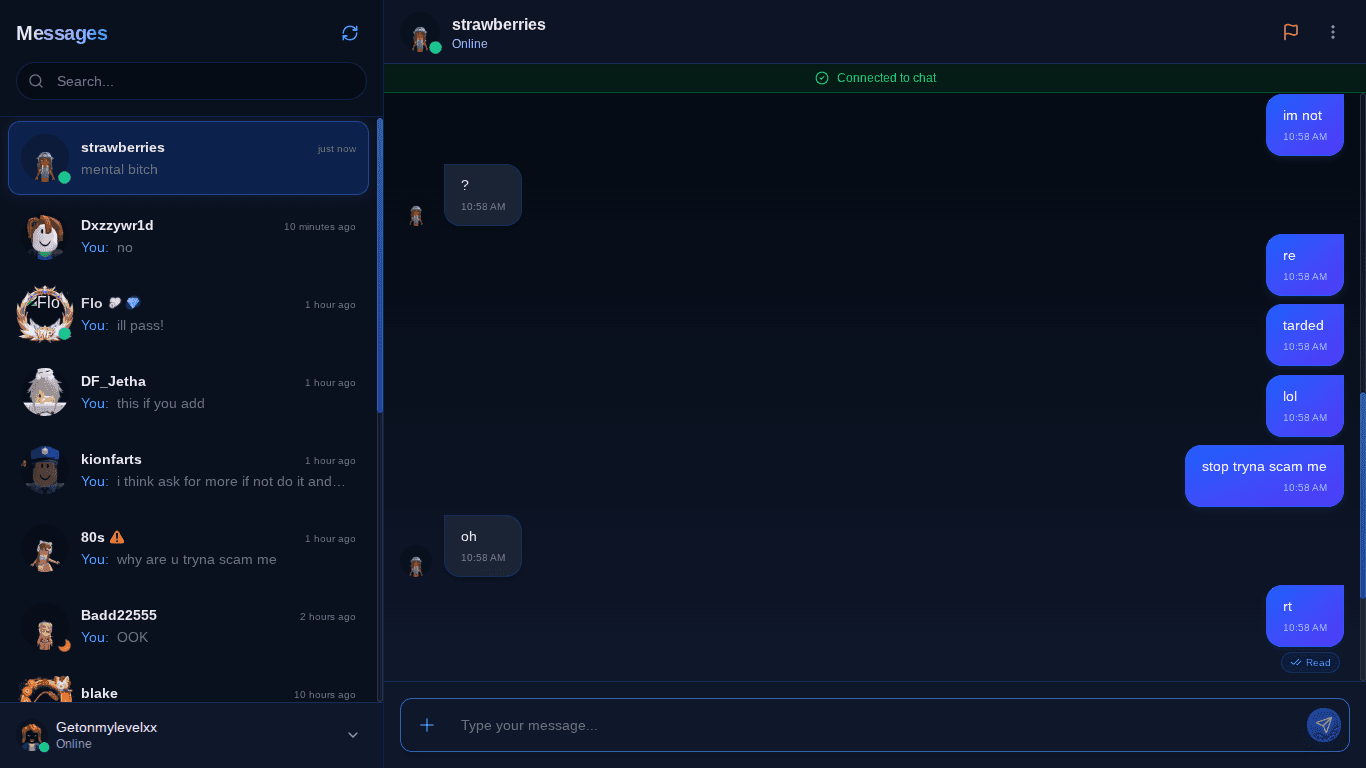
Task: Refresh the Messages list
Action: (x=350, y=33)
